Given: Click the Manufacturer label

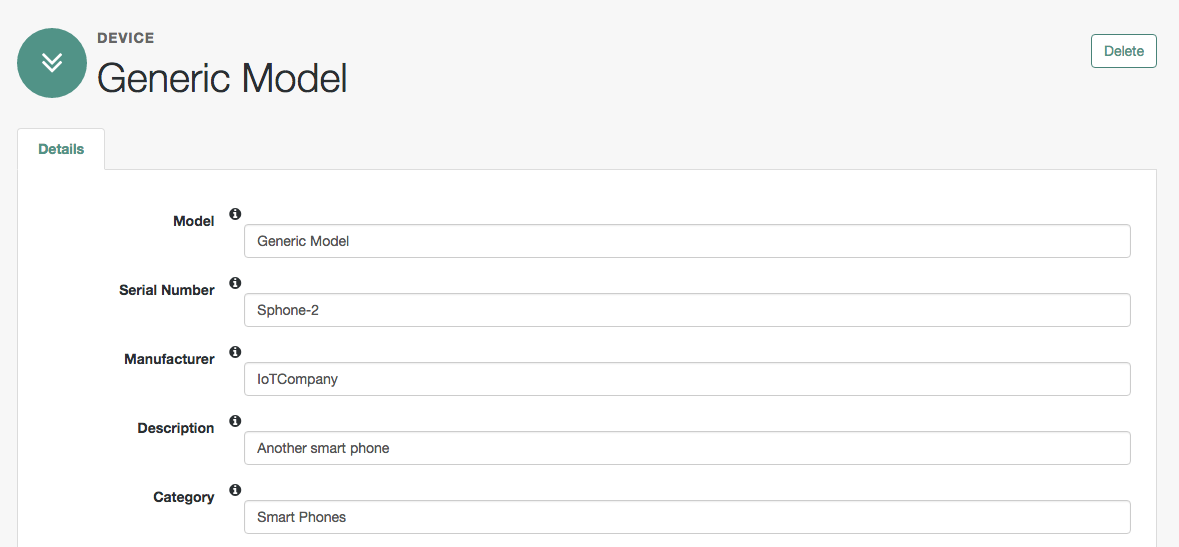Looking at the screenshot, I should pyautogui.click(x=169, y=360).
